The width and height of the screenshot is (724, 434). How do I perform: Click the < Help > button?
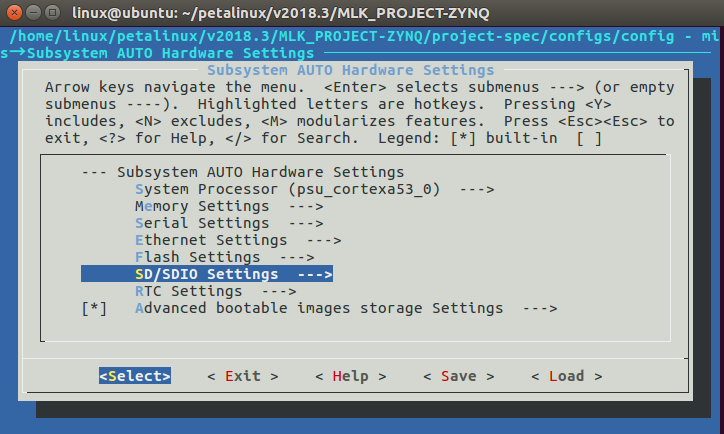(x=351, y=376)
